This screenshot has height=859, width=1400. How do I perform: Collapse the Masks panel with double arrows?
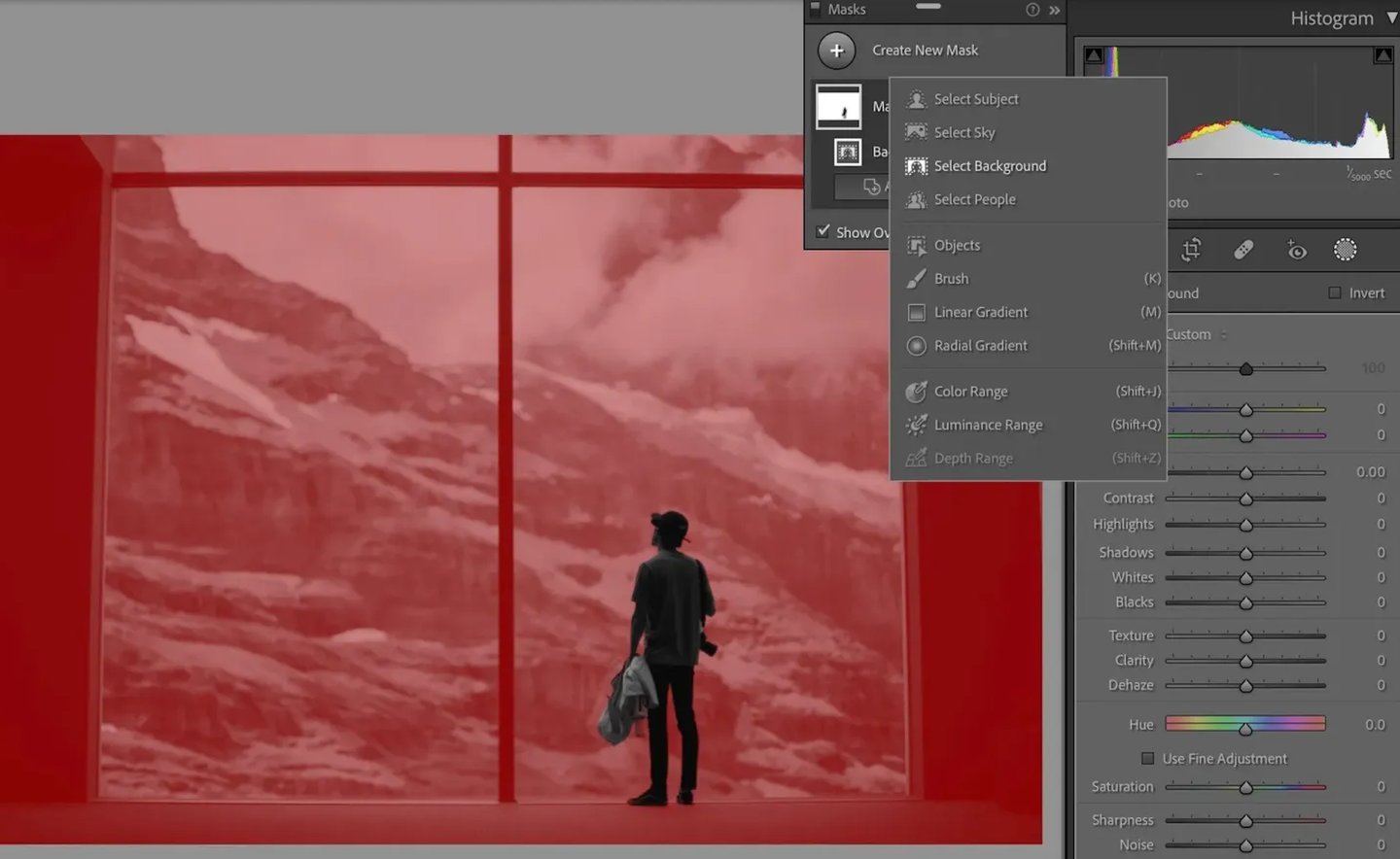click(1054, 10)
